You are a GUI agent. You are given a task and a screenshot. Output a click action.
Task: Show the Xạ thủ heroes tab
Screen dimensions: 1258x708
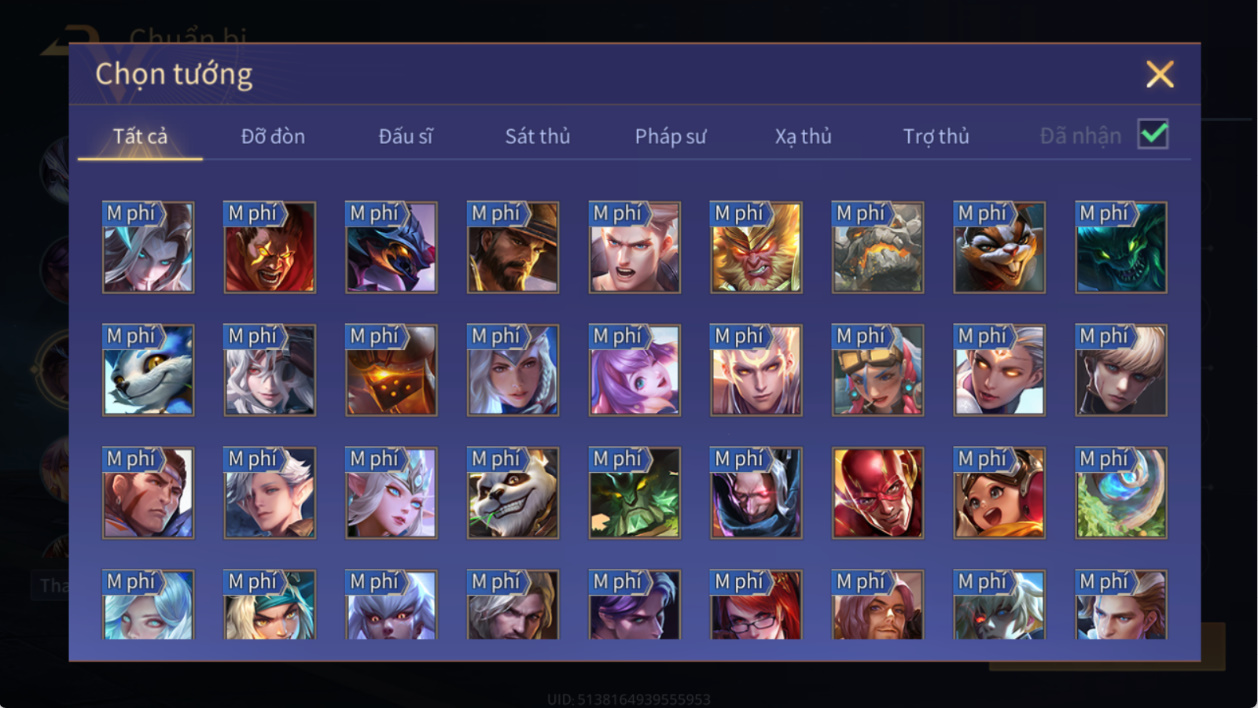click(803, 136)
